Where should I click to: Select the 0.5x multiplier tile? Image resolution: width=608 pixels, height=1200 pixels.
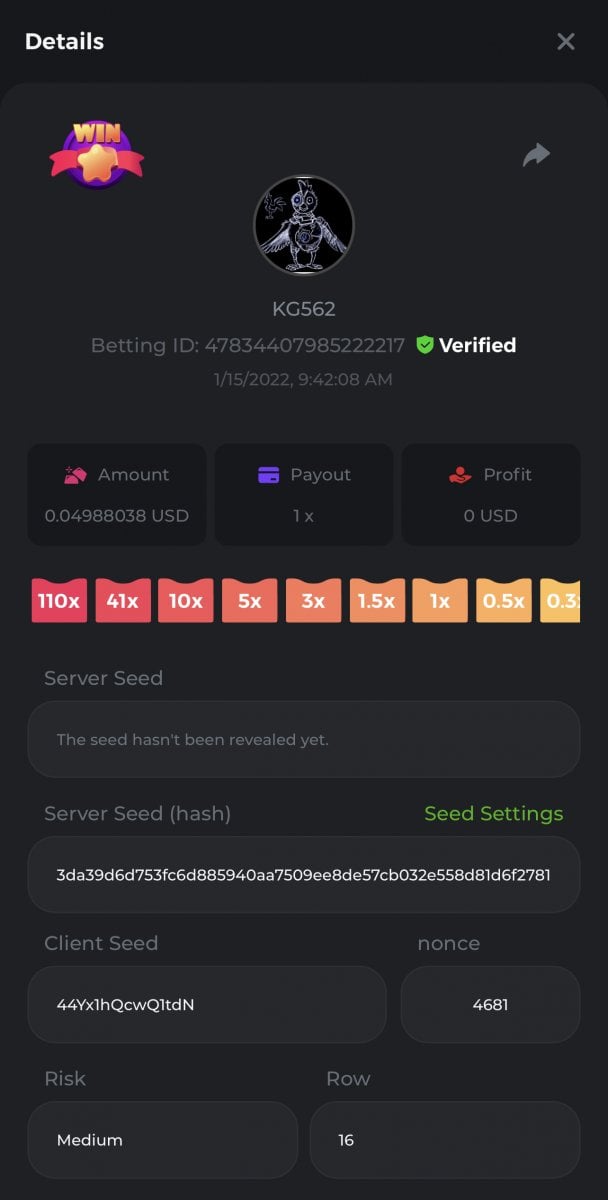coord(504,600)
